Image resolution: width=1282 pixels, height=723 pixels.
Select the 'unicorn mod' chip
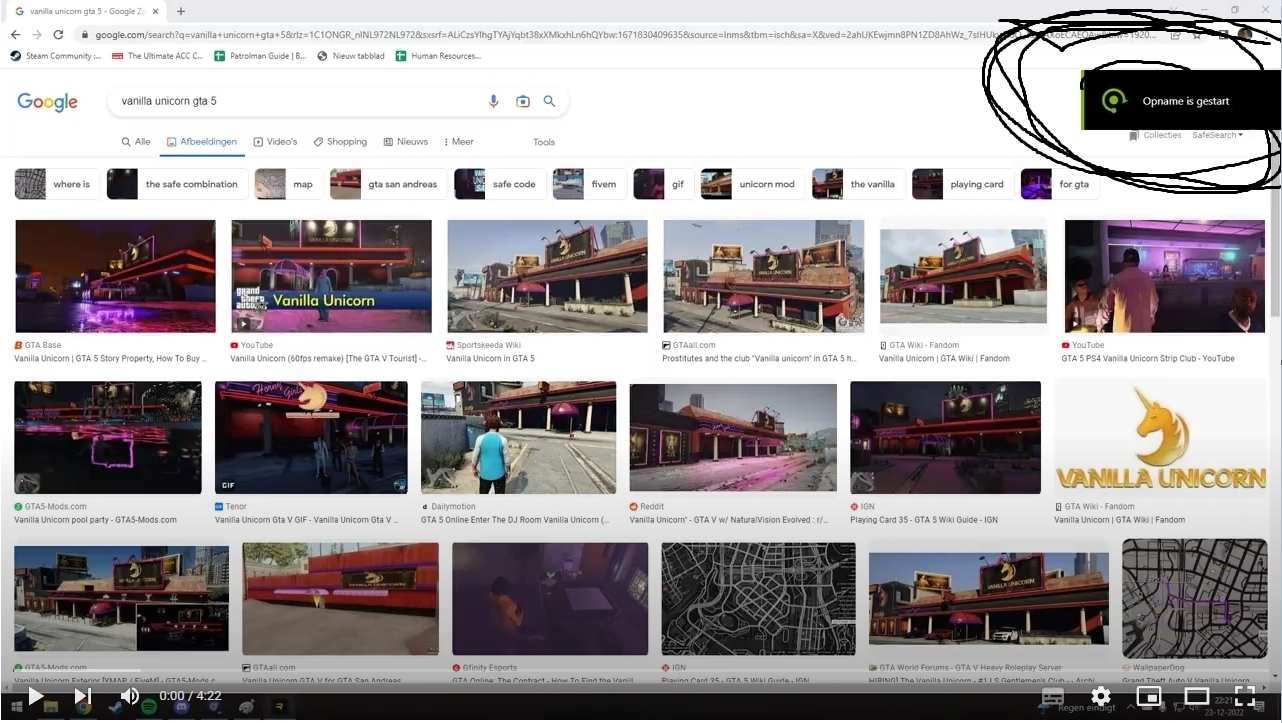[x=752, y=184]
